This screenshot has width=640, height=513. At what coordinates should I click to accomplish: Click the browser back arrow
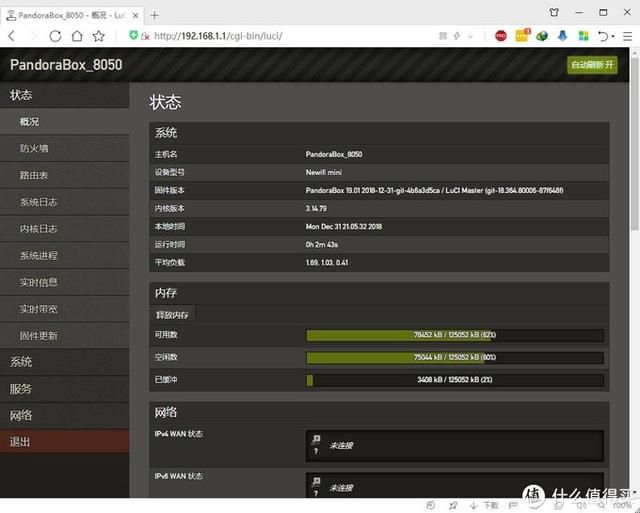tap(11, 36)
